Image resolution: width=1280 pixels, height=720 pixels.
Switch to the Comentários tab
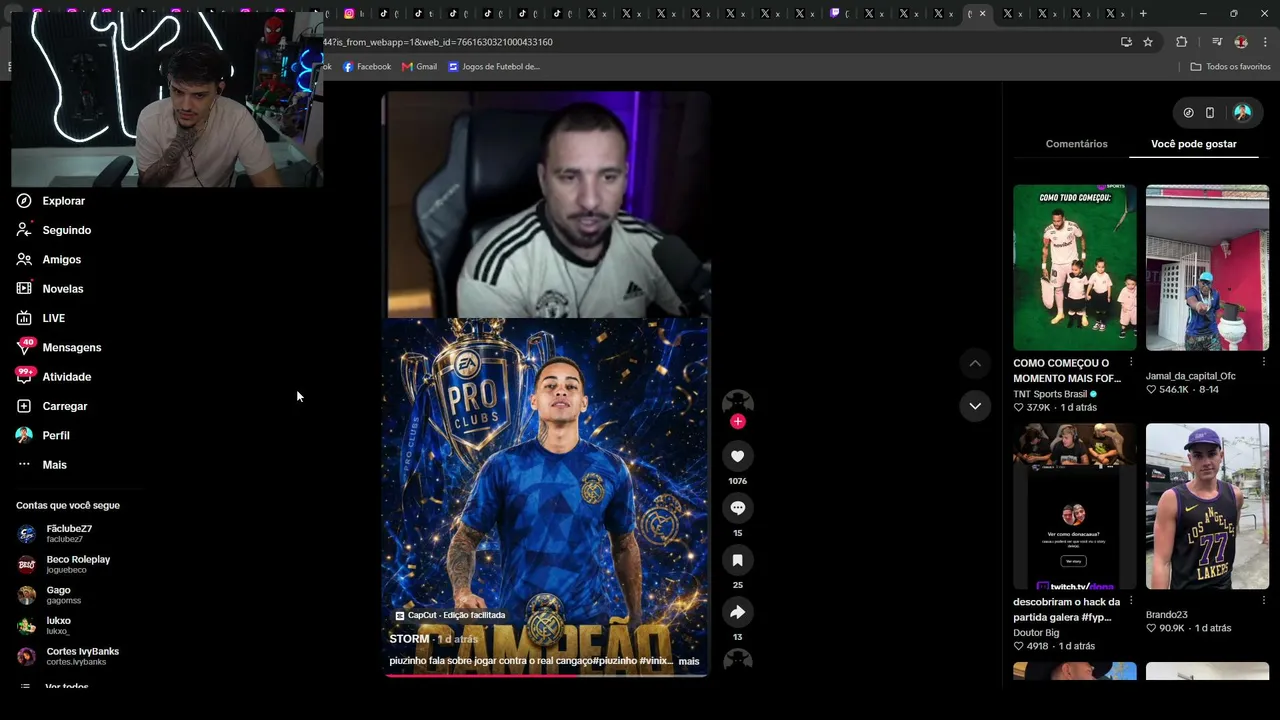click(1076, 144)
